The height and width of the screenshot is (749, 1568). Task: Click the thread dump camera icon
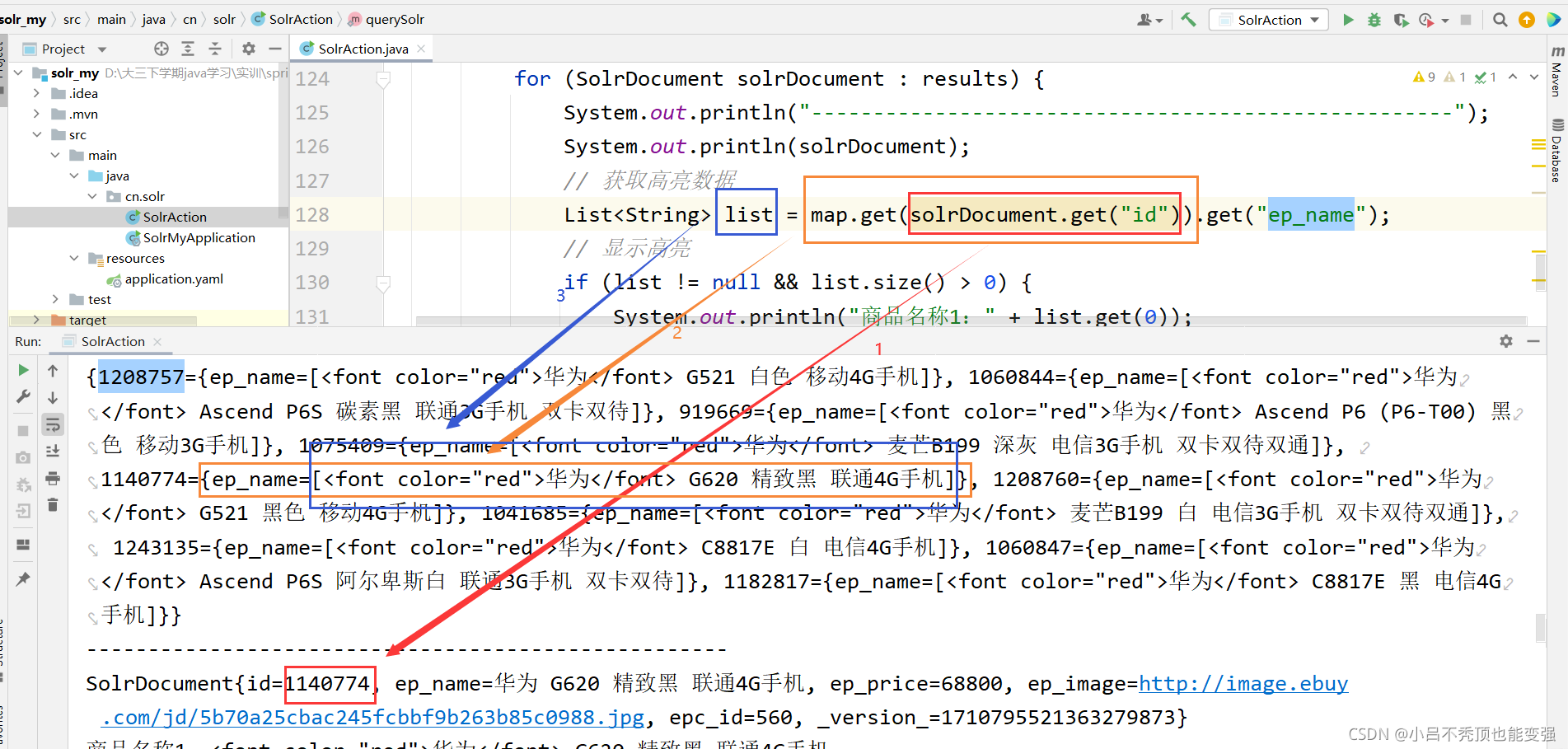pos(23,457)
